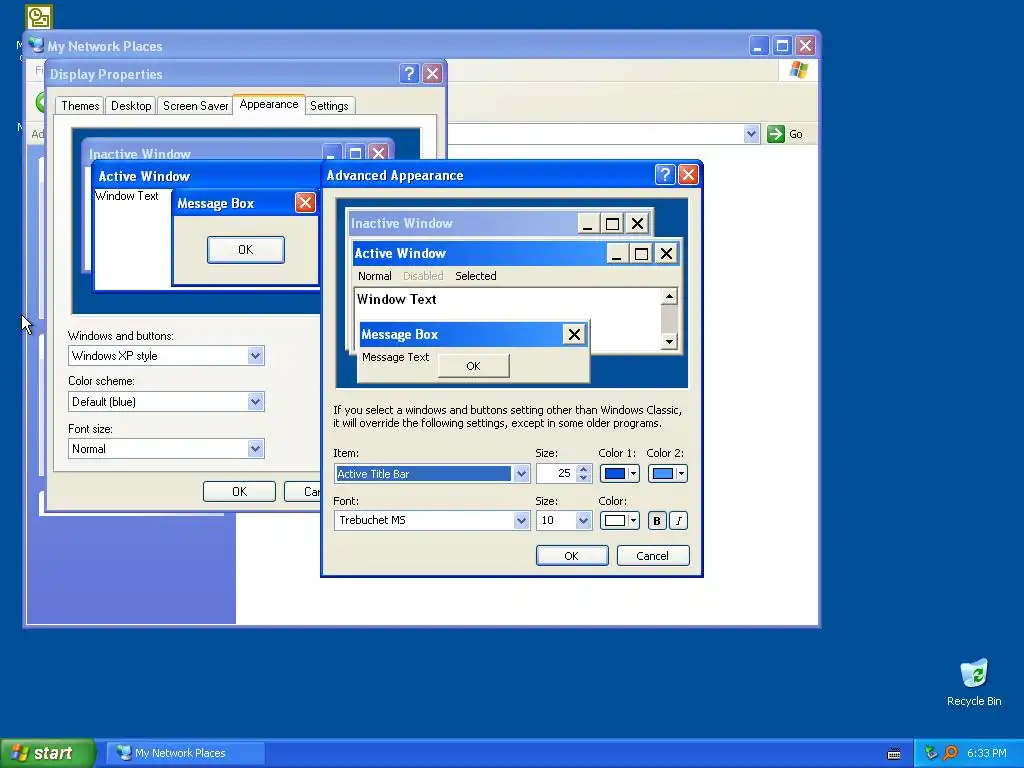Screen dimensions: 1024x768
Task: Expand the address bar dropdown in My Network Places
Action: click(751, 134)
